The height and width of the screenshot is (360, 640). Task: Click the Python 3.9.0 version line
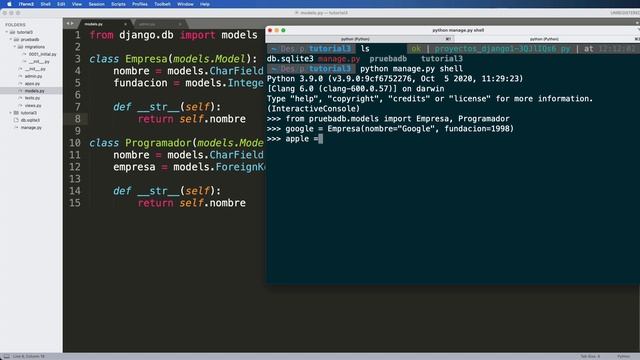pos(395,78)
